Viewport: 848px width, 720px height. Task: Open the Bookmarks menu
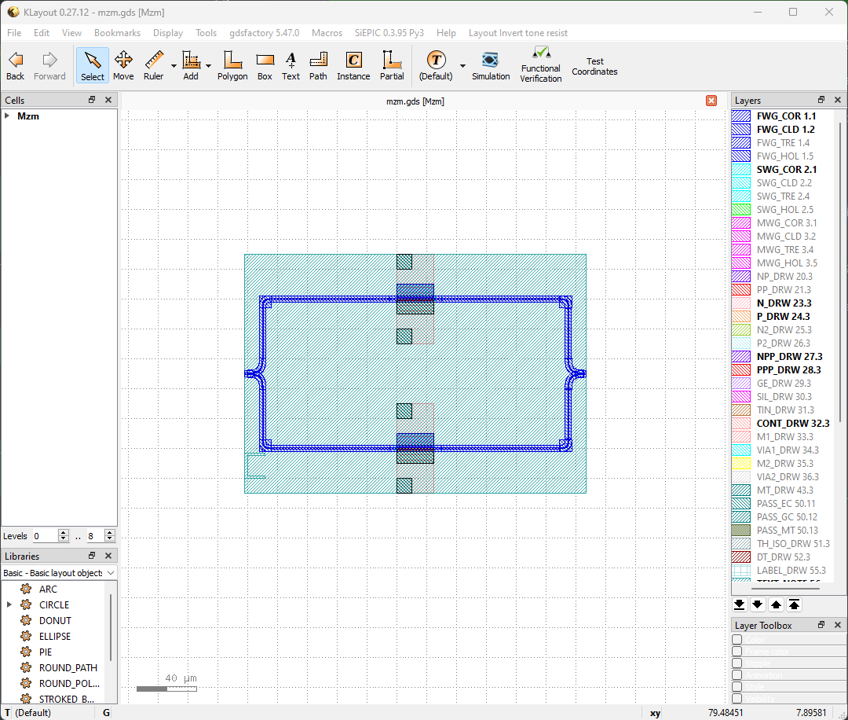117,33
